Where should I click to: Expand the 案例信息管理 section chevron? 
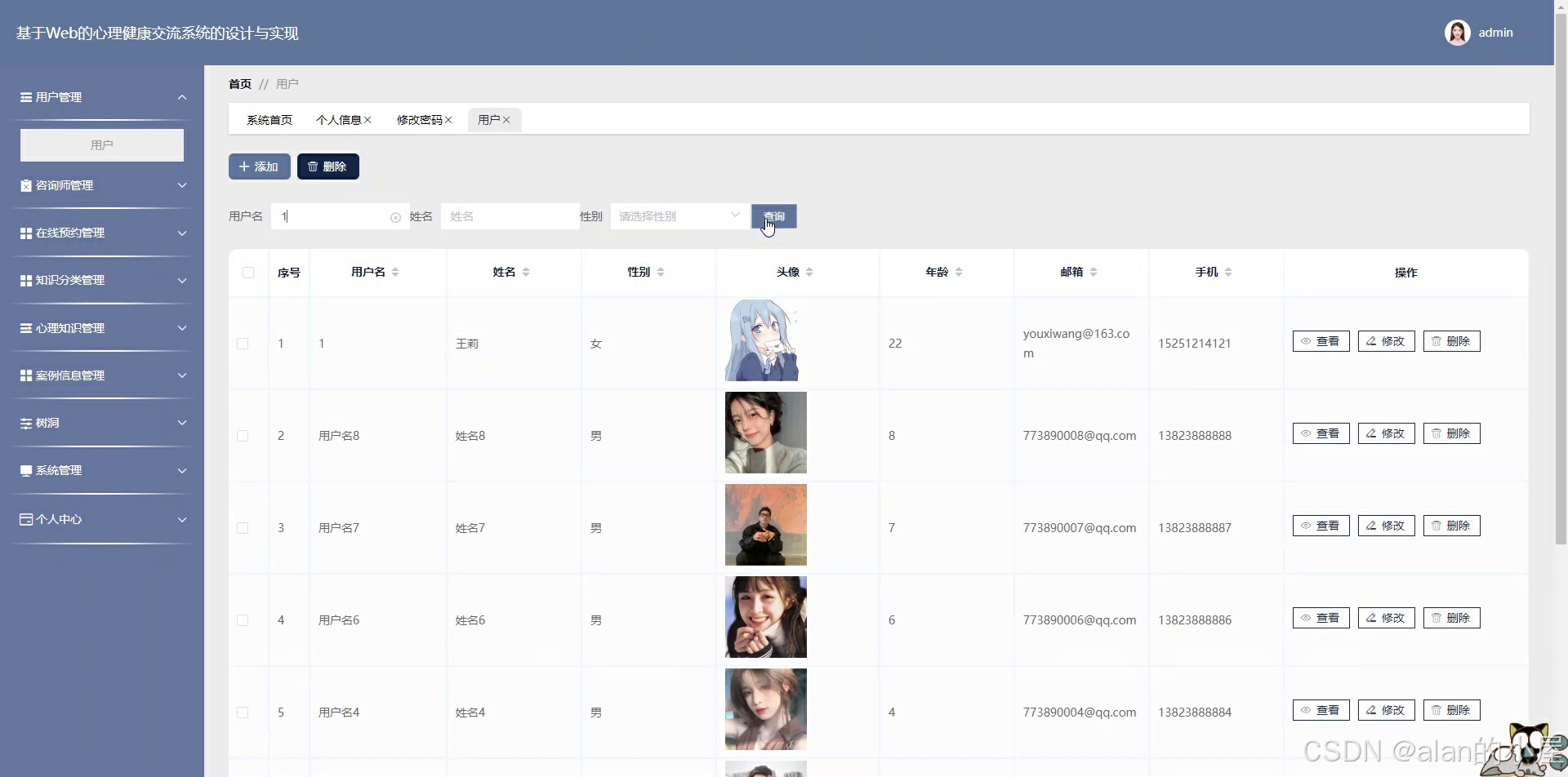click(182, 375)
